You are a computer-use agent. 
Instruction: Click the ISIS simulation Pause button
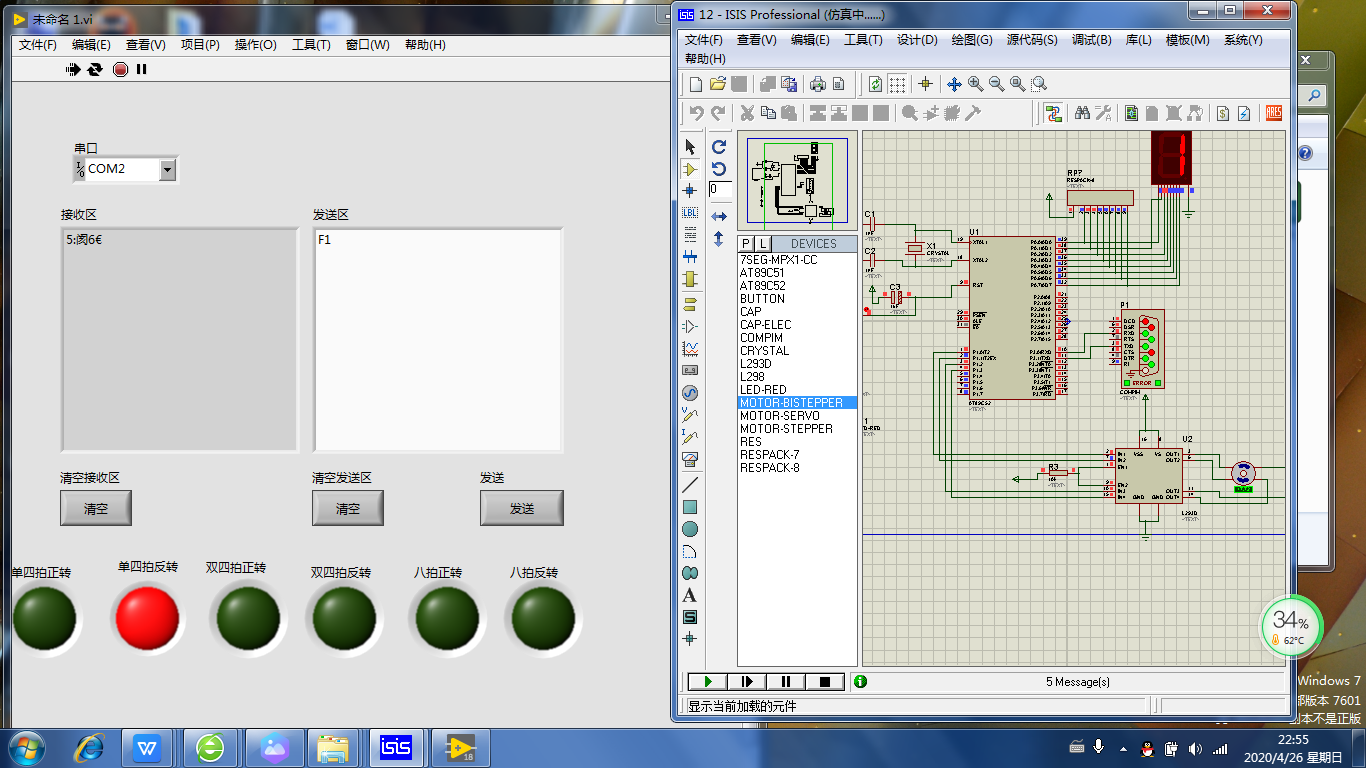tap(786, 682)
